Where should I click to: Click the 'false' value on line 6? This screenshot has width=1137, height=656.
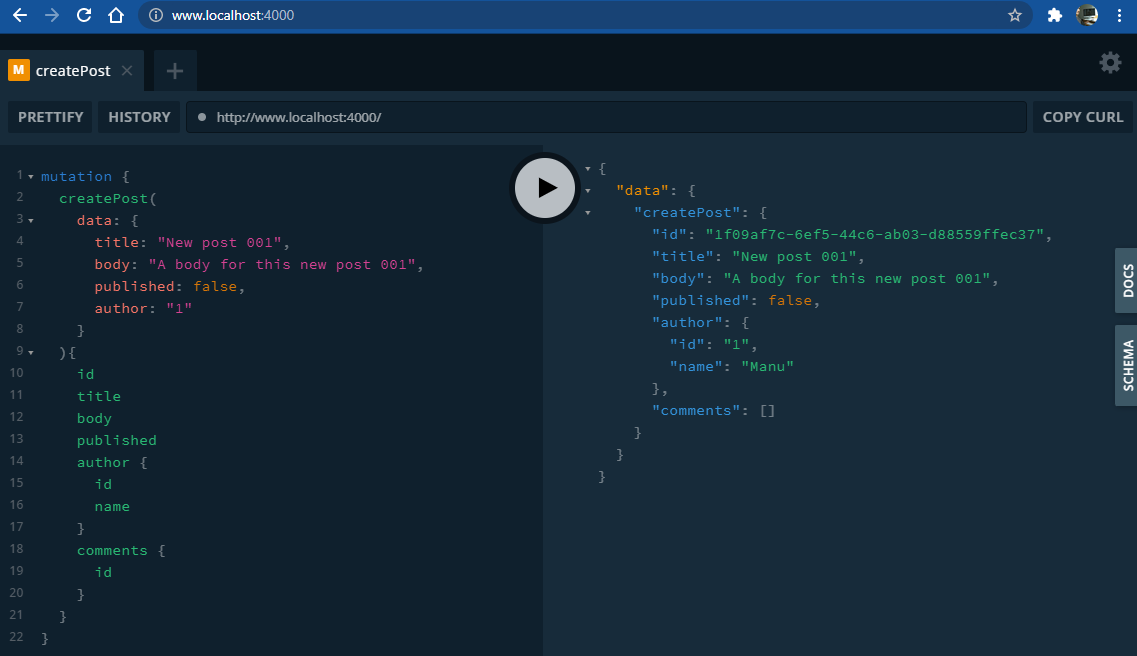tap(215, 286)
